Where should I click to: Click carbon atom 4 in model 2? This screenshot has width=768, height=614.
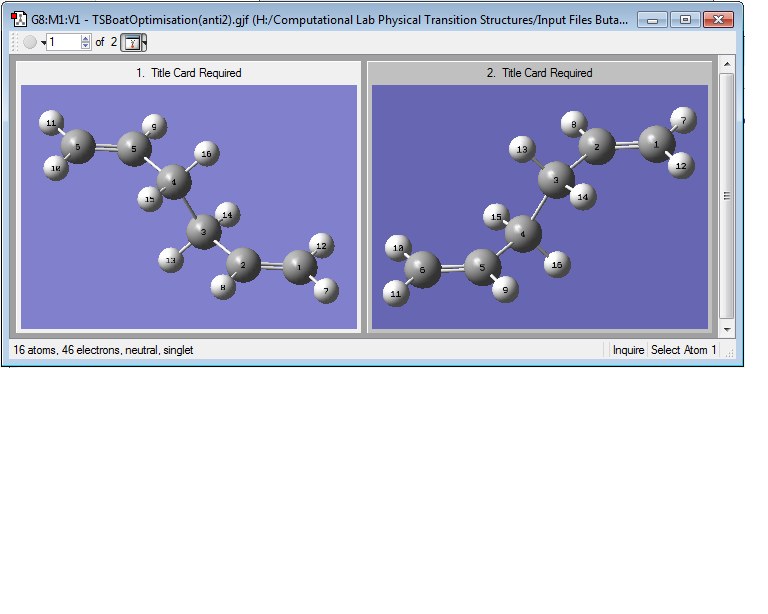(x=524, y=234)
